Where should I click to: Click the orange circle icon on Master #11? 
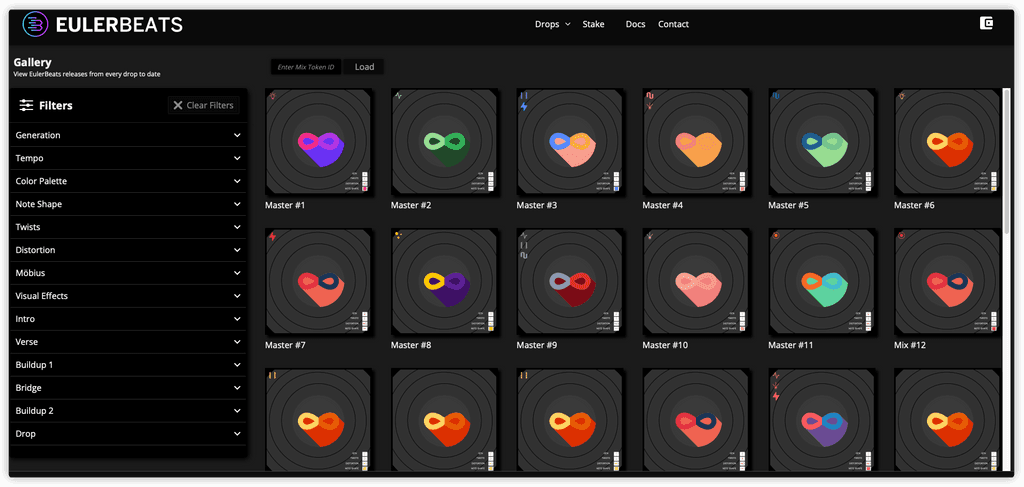point(776,235)
